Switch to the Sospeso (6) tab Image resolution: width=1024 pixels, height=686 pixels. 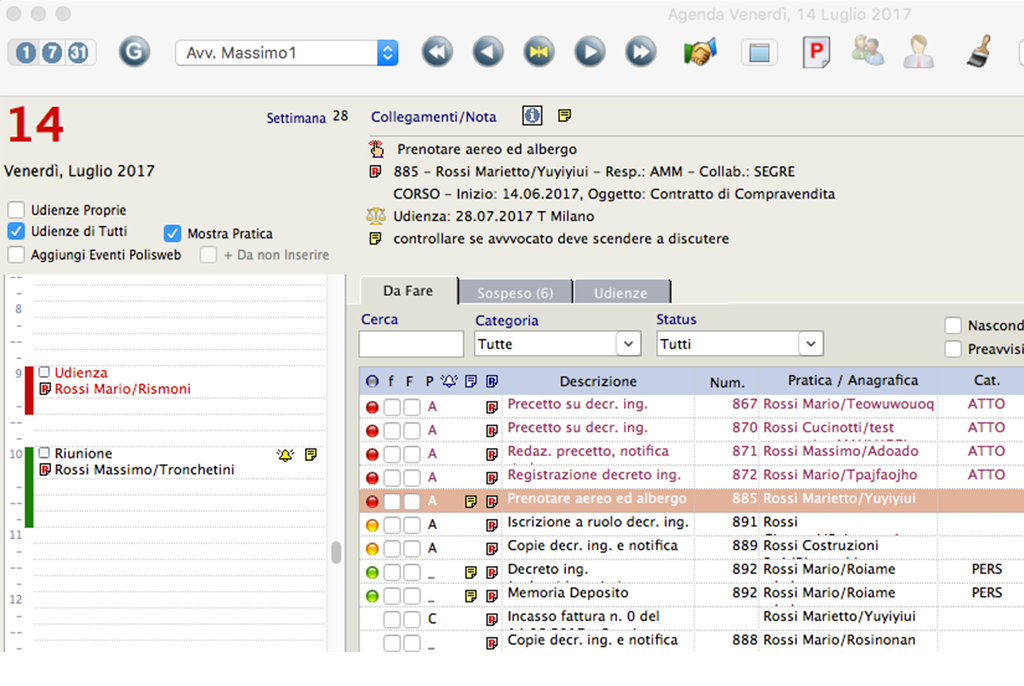tap(515, 291)
